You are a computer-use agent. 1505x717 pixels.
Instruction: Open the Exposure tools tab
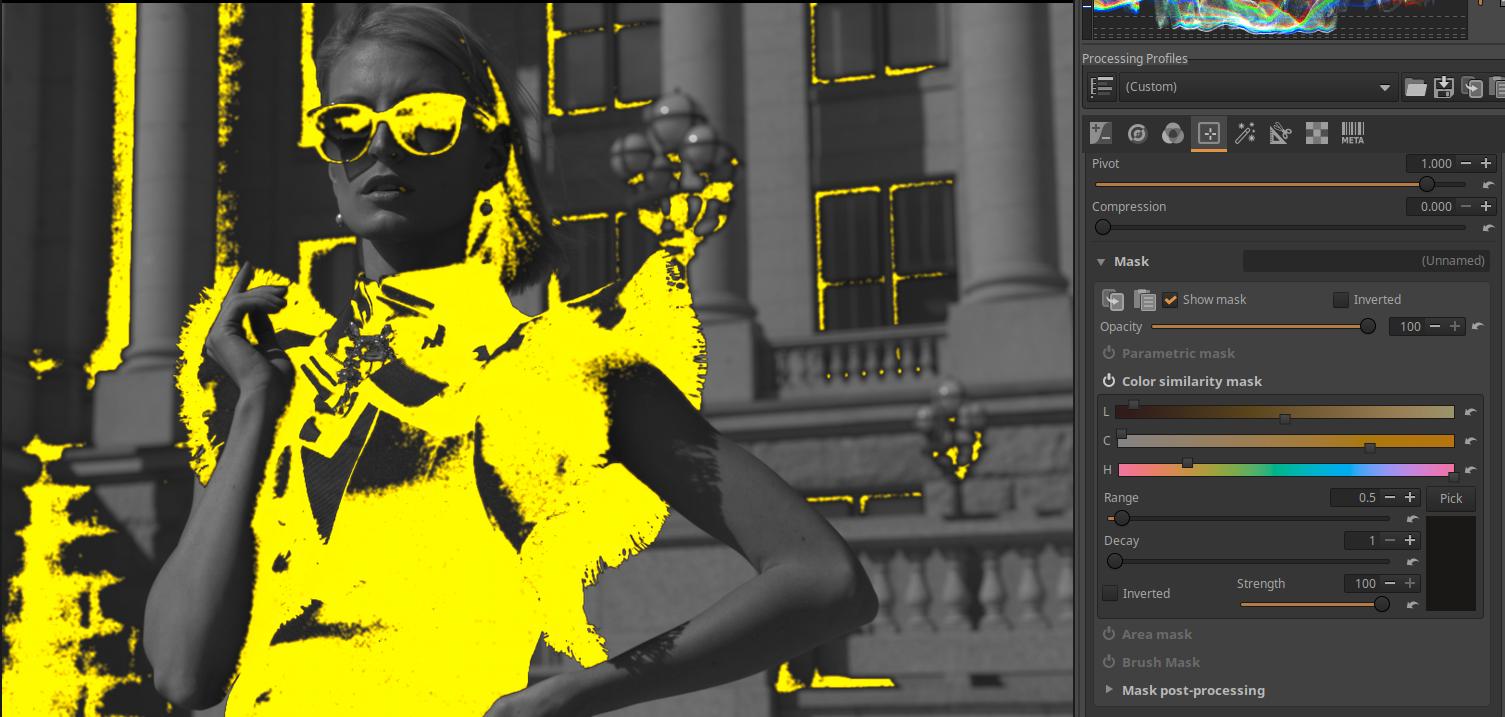1101,133
